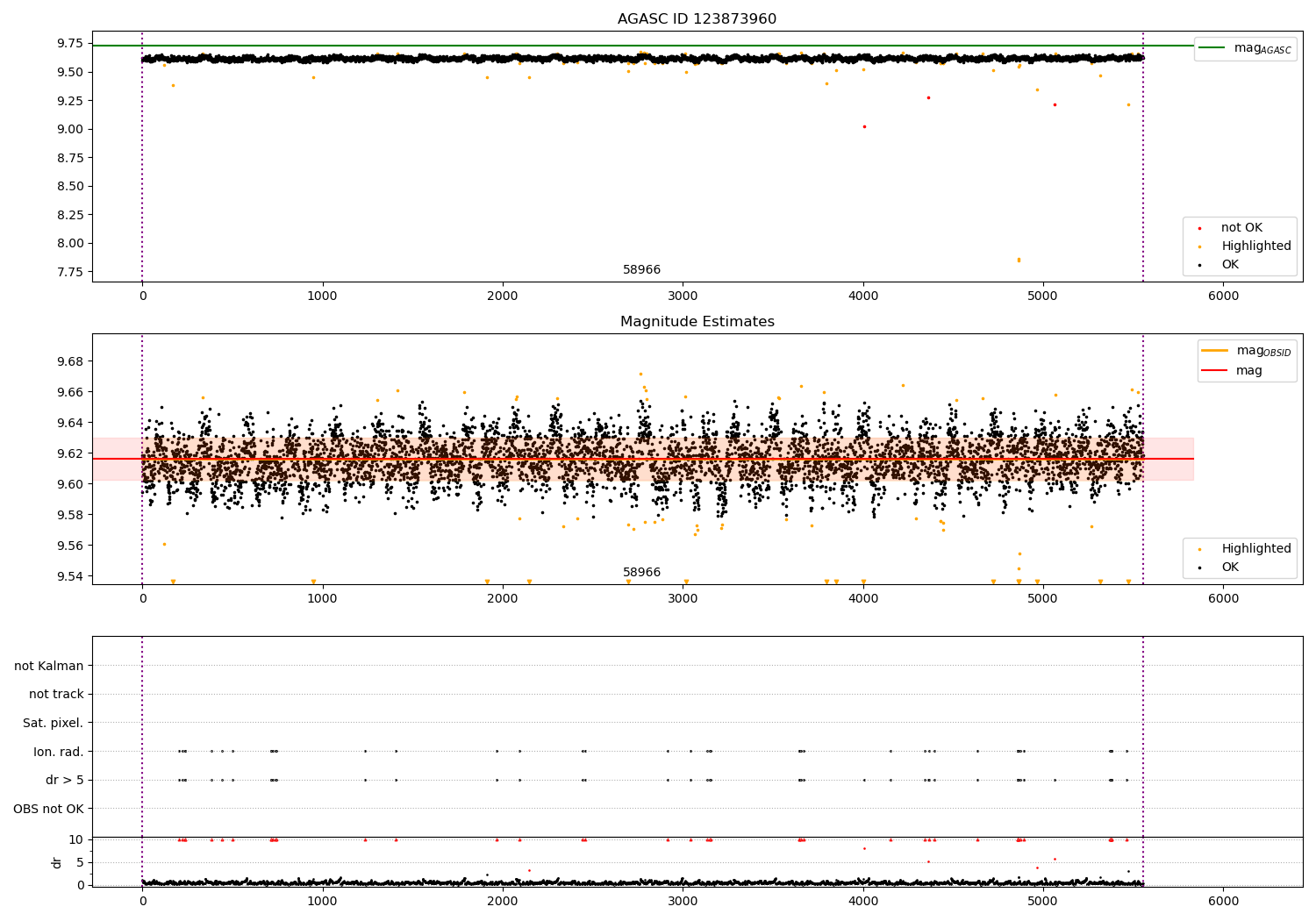Click the 2000 x-tick under the bottom plot

pos(503,900)
